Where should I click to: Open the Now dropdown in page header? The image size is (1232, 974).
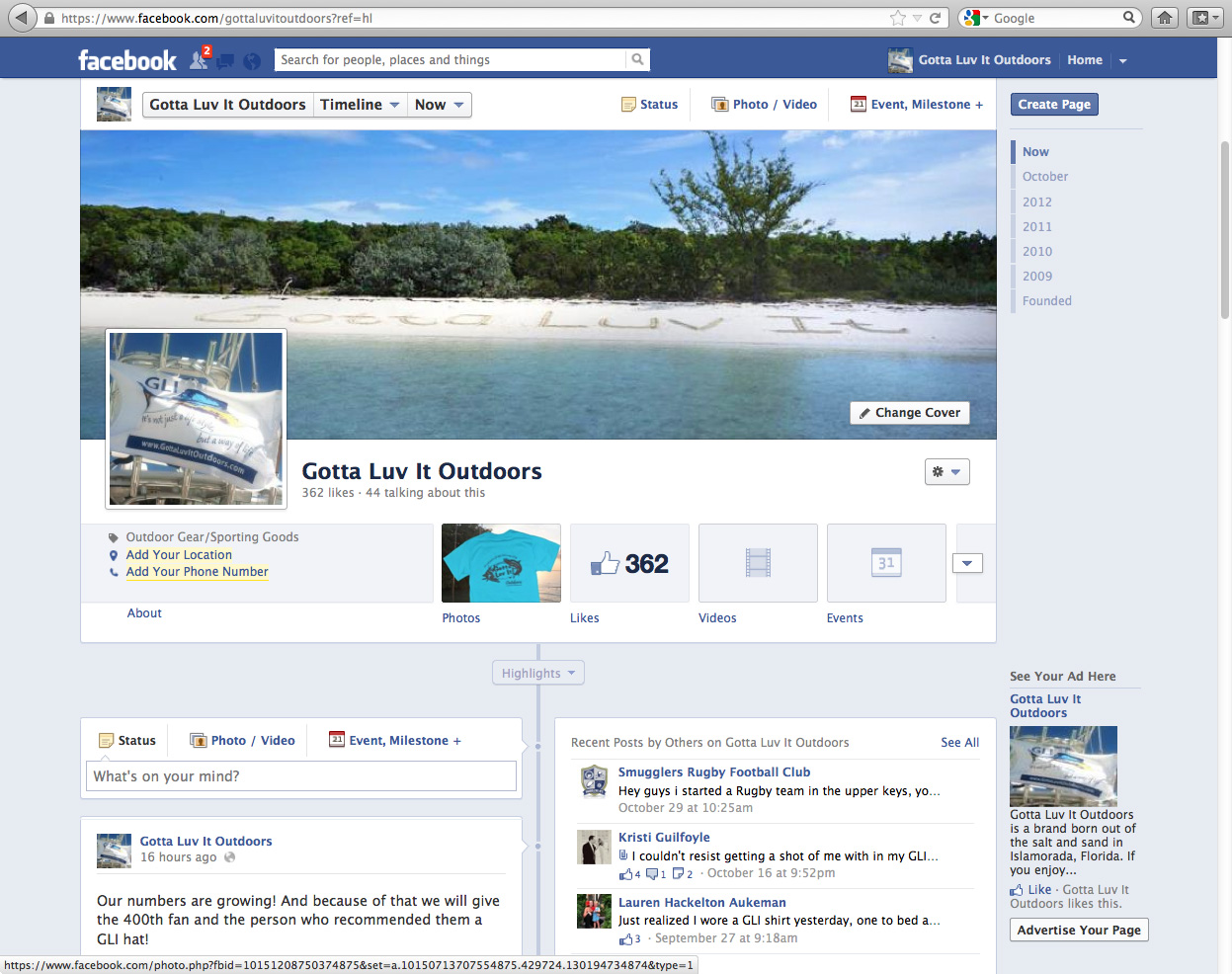[x=439, y=105]
